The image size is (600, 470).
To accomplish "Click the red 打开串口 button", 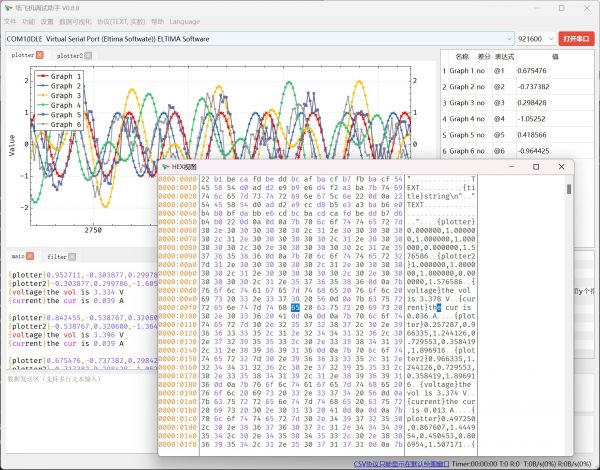I will 576,39.
